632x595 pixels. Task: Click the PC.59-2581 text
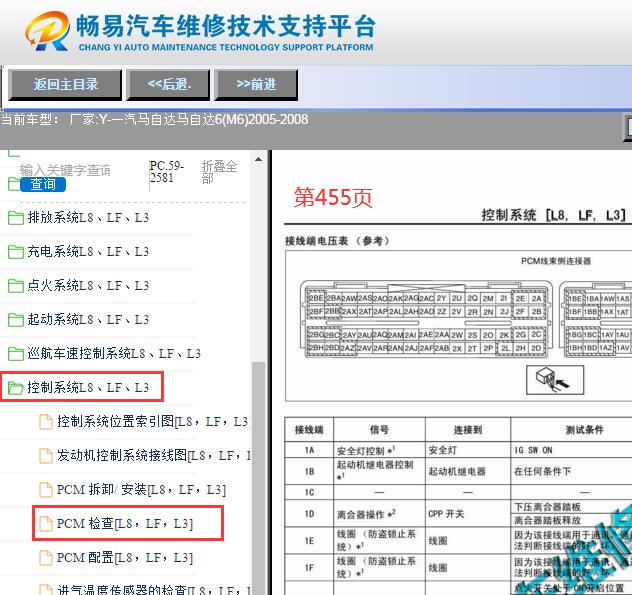click(166, 172)
